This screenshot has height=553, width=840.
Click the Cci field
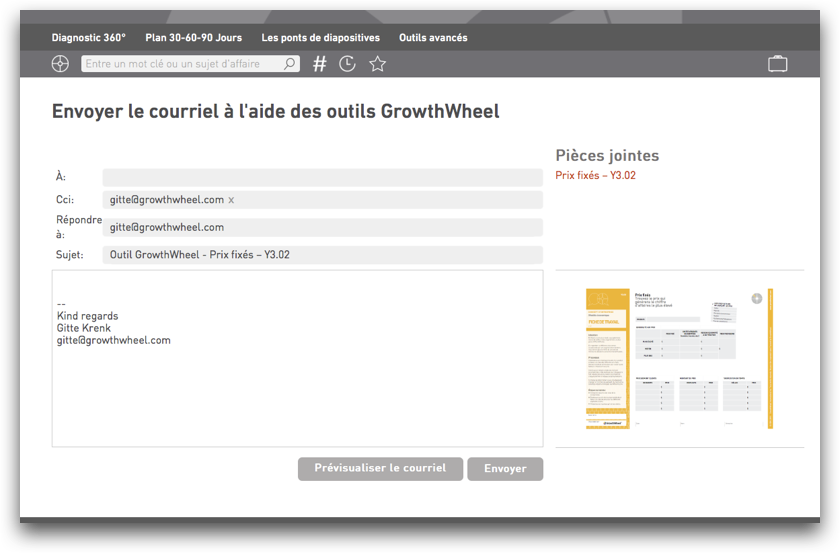322,200
